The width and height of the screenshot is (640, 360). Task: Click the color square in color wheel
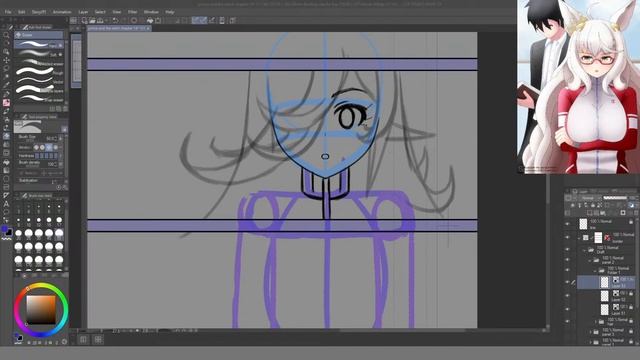pos(41,310)
